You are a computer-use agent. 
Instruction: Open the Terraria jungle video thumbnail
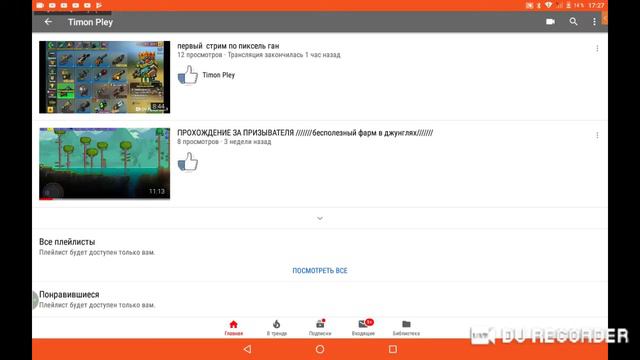pos(104,164)
